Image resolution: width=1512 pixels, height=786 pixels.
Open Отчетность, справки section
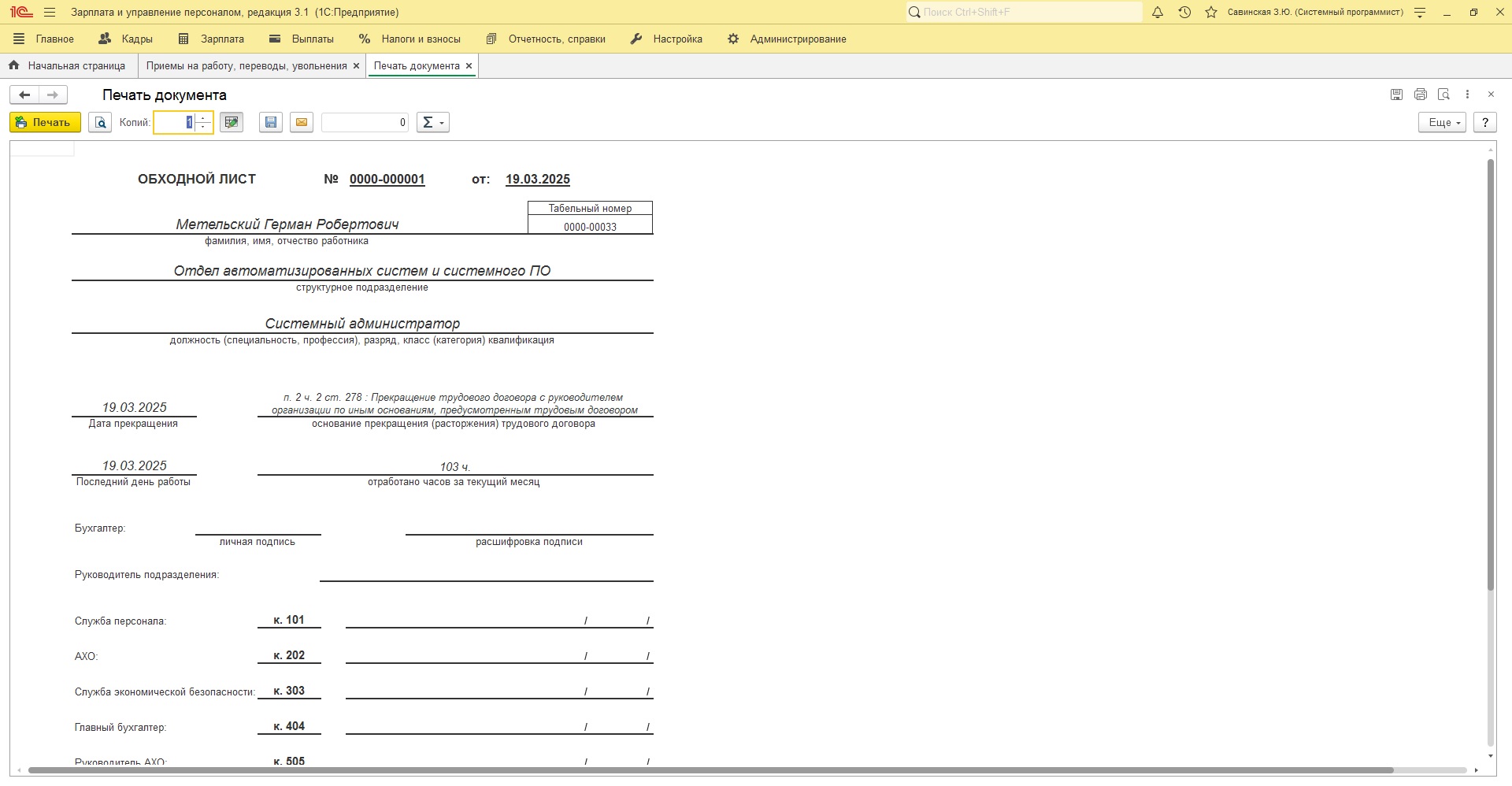pyautogui.click(x=546, y=39)
